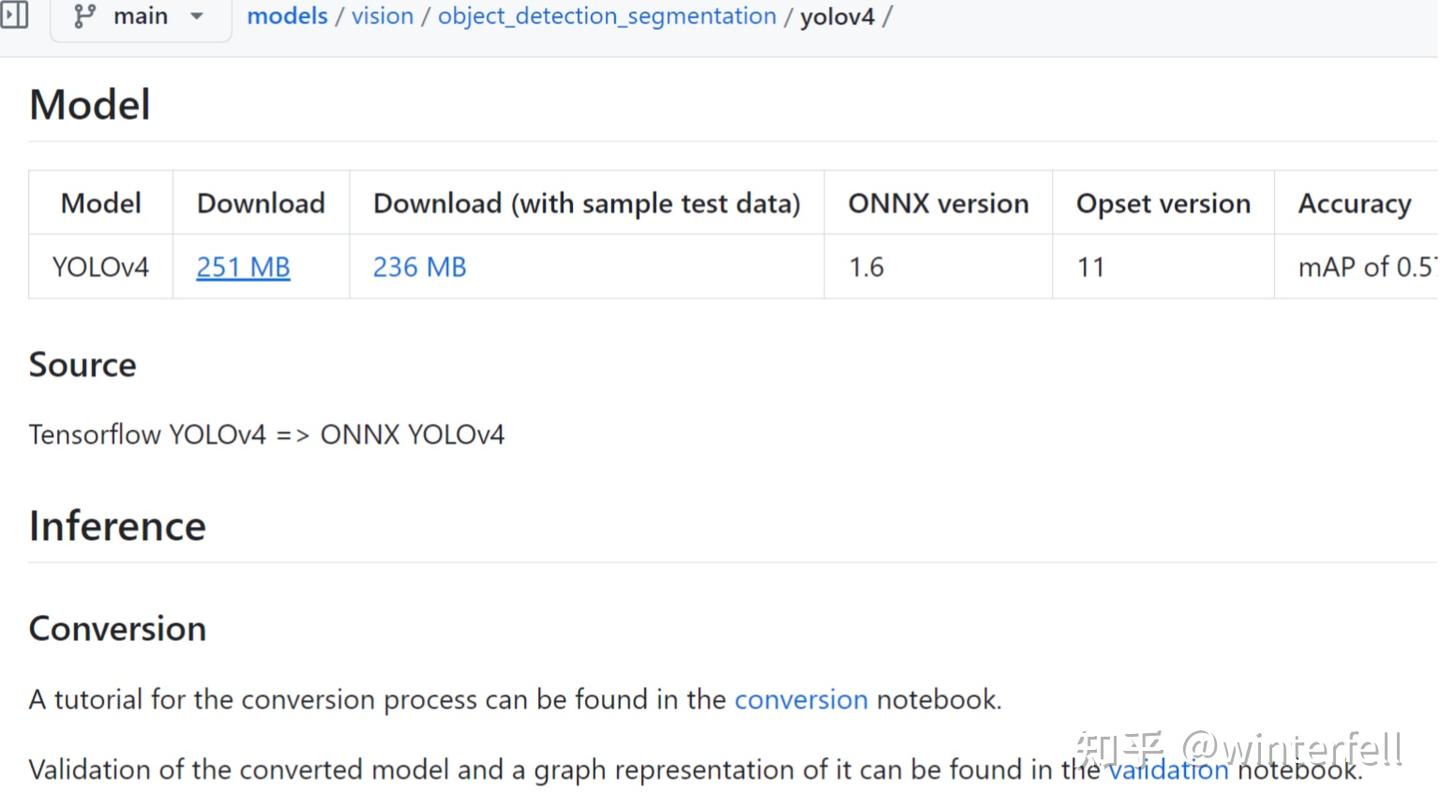Viewport: 1440px width, 808px height.
Task: Select the Download column header
Action: pyautogui.click(x=260, y=202)
